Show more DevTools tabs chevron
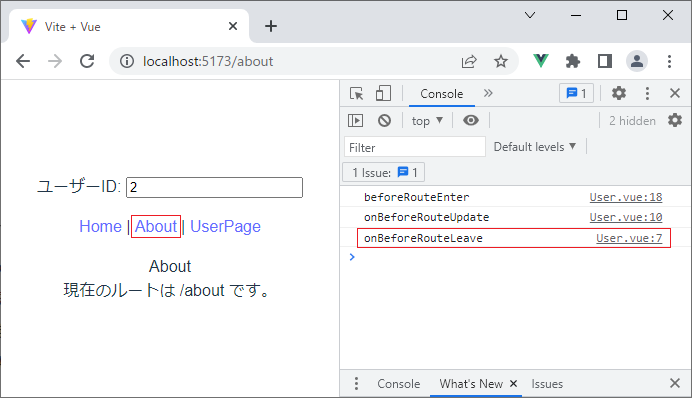The width and height of the screenshot is (692, 398). pyautogui.click(x=488, y=93)
